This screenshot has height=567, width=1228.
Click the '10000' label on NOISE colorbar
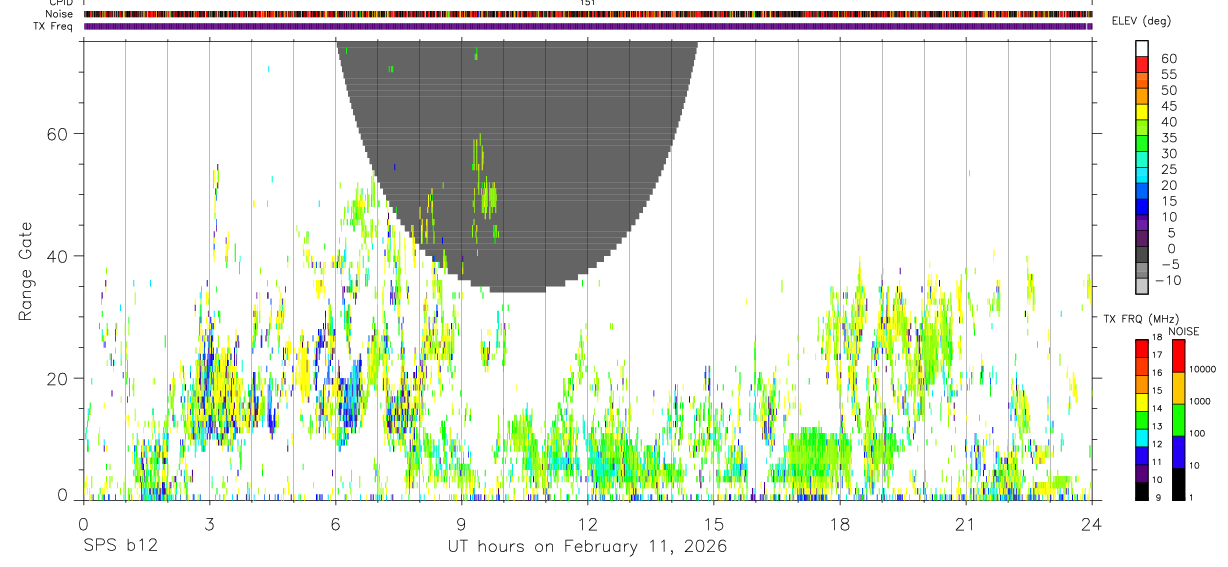[1203, 369]
